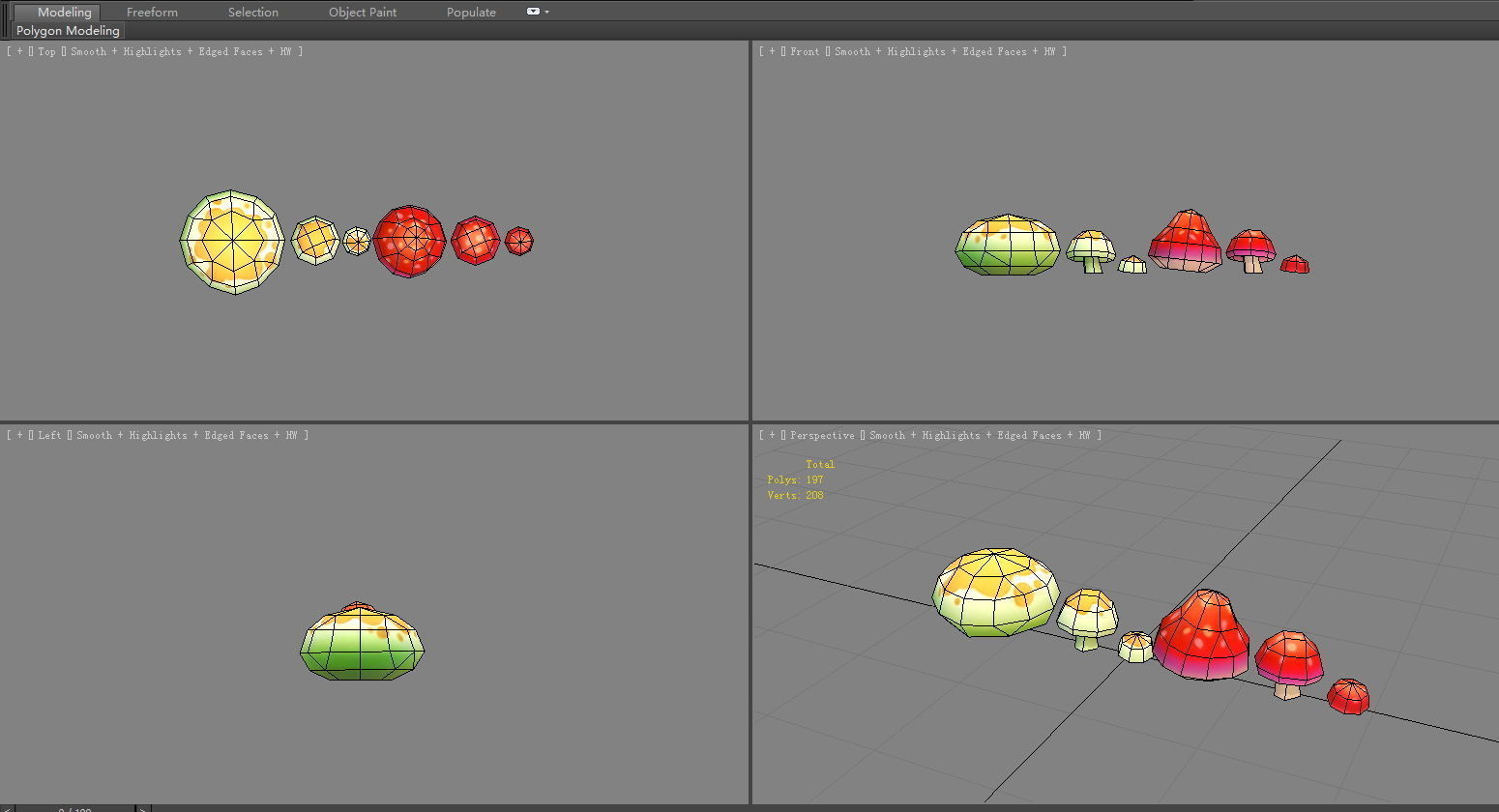Click the Verts: 208 statistic
1499x812 pixels.
[x=795, y=495]
